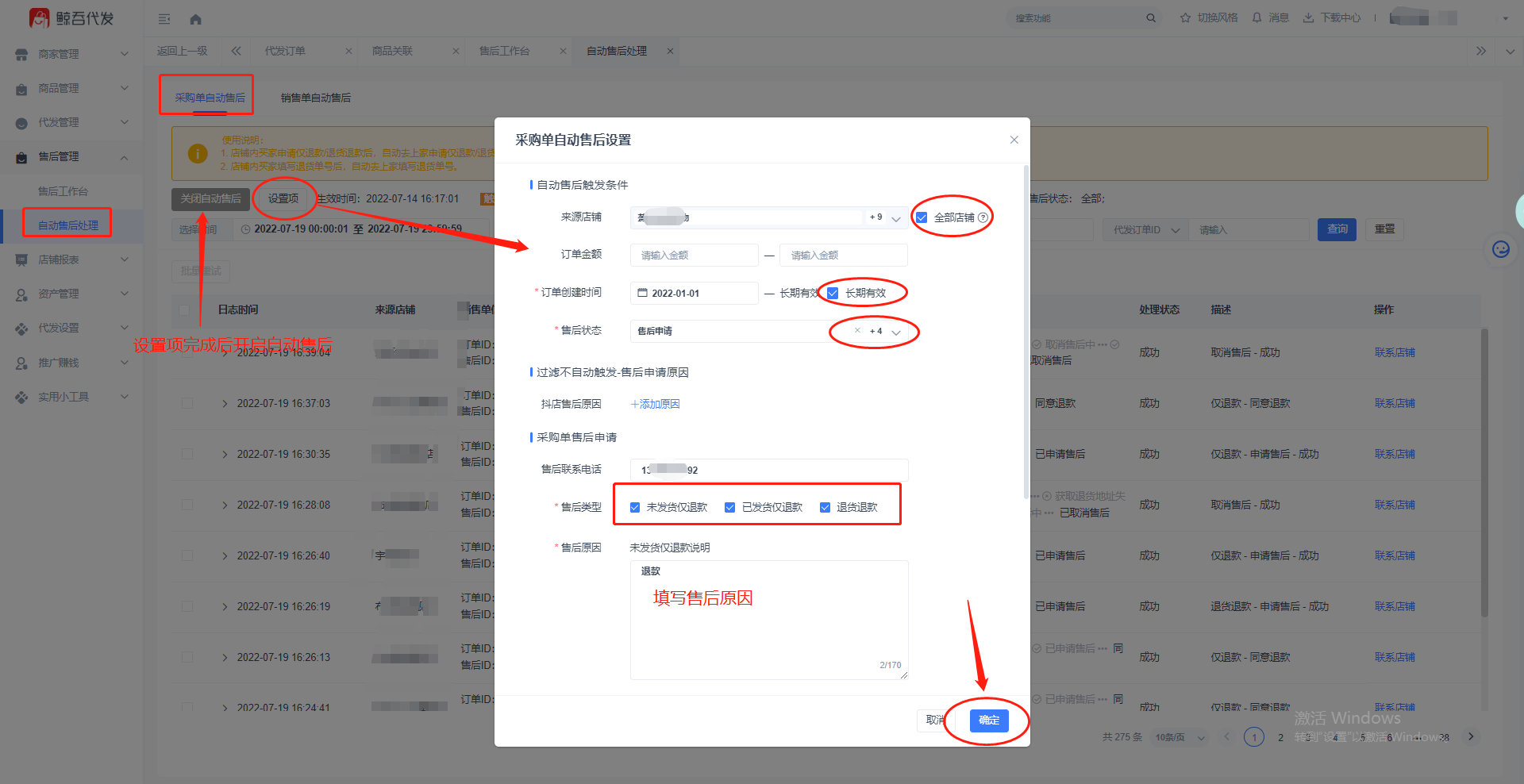
Task: Close the 售后工作台 tab
Action: coord(563,51)
